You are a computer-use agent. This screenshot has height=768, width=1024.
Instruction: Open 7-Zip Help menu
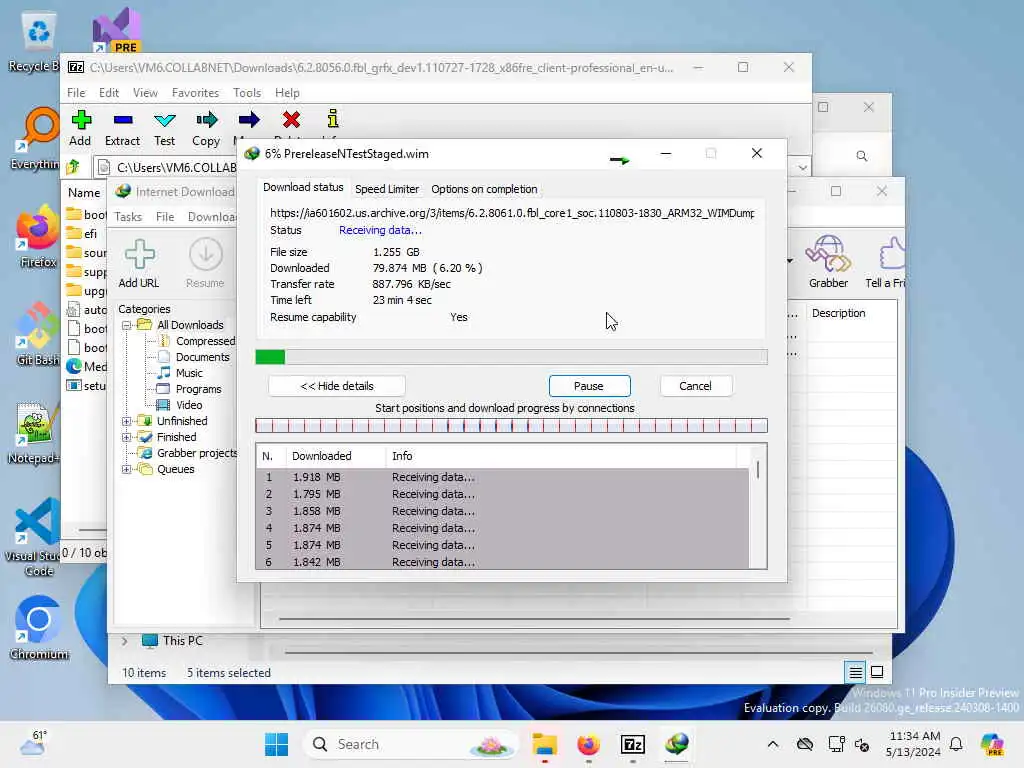287,93
